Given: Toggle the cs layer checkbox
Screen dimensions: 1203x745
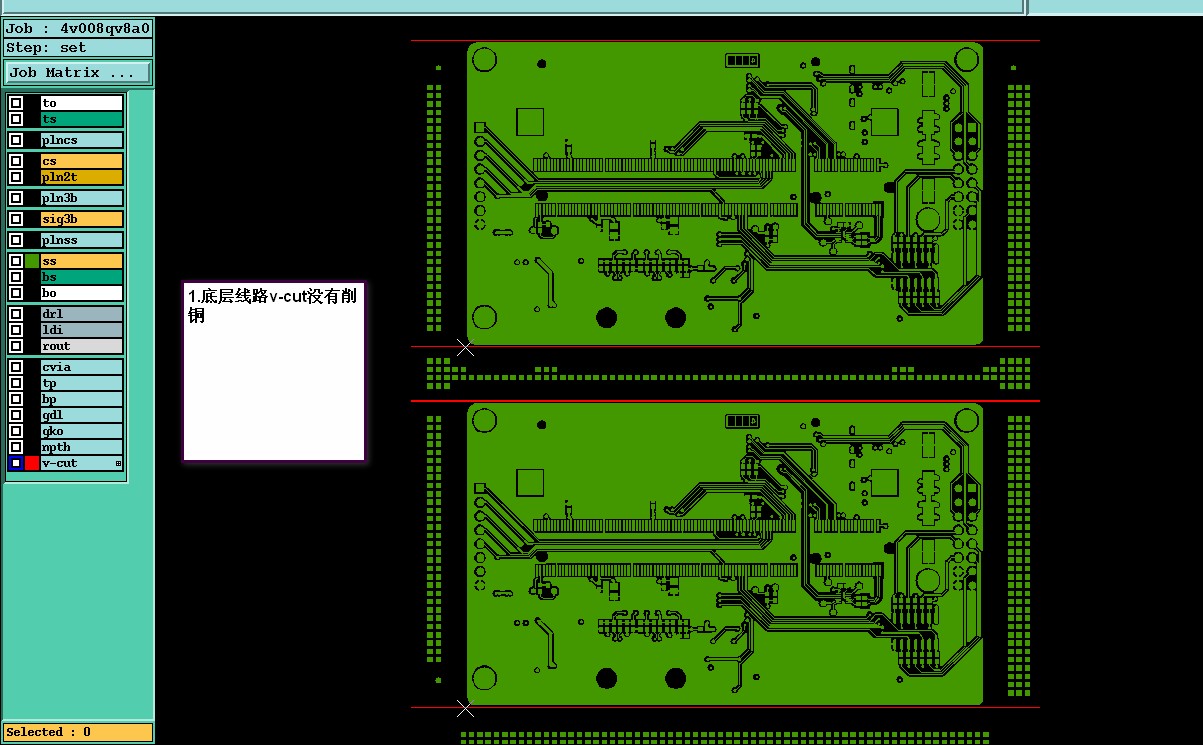Looking at the screenshot, I should point(16,161).
